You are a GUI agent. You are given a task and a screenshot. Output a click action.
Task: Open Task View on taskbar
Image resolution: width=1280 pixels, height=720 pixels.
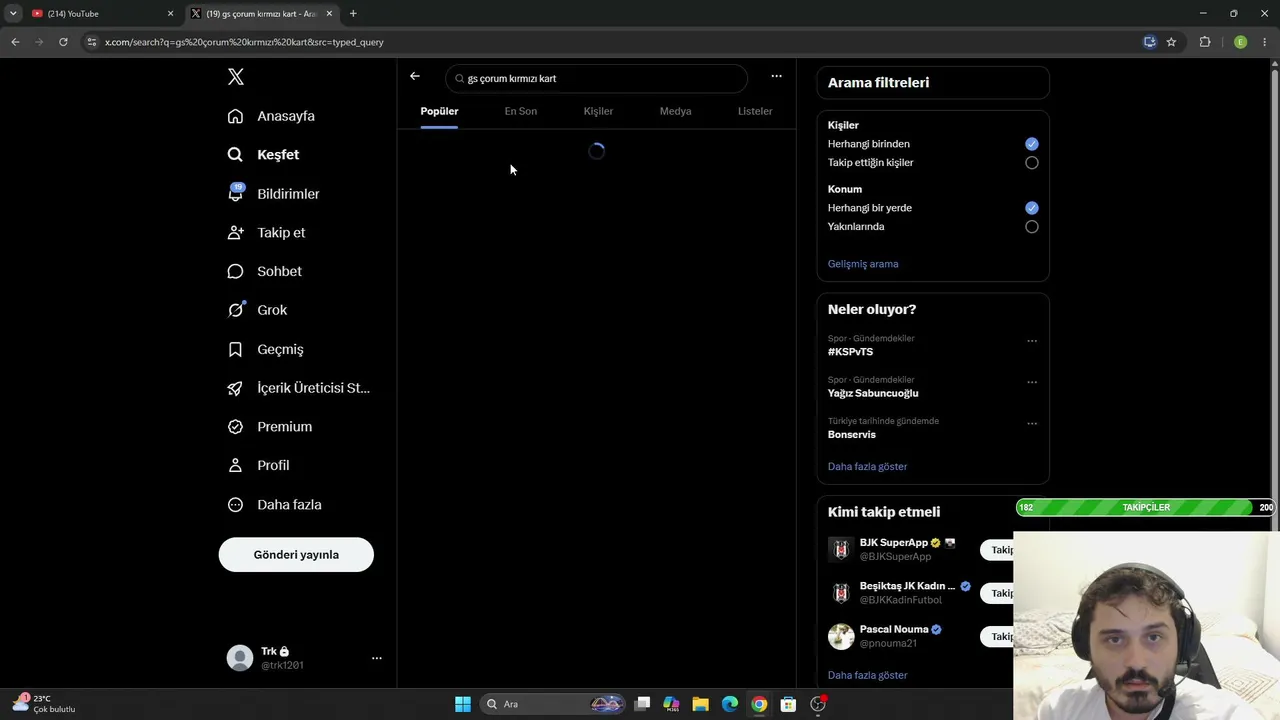tap(643, 704)
